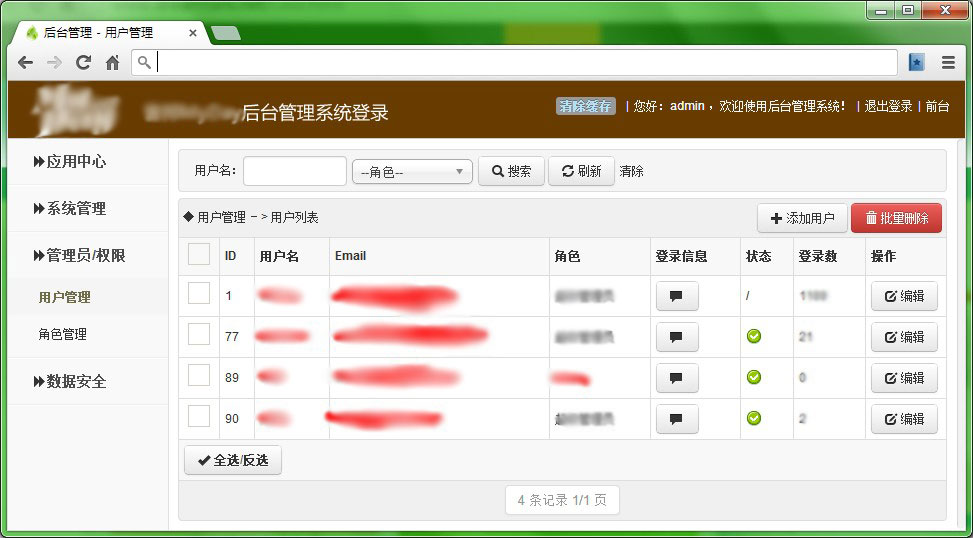Click the red 批量删除 button
Viewport: 973px width, 538px height.
[896, 218]
